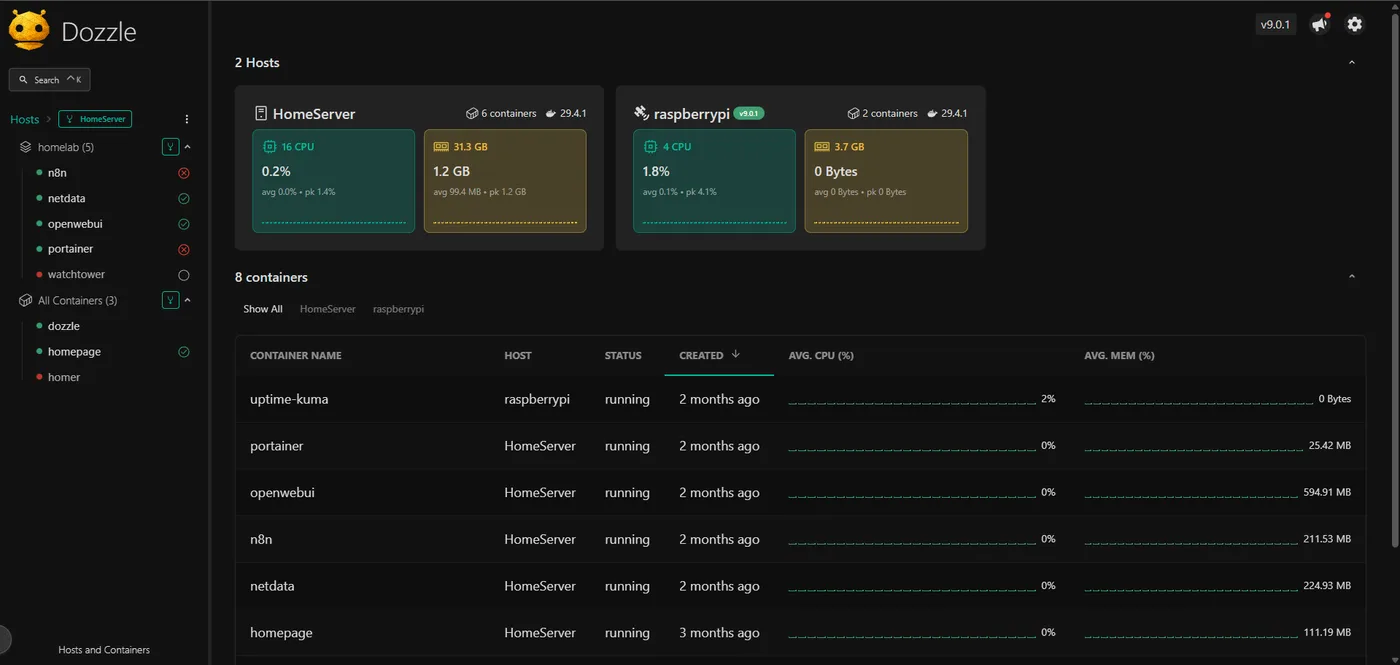1400x665 pixels.
Task: Open the Search box
Action: 50,79
